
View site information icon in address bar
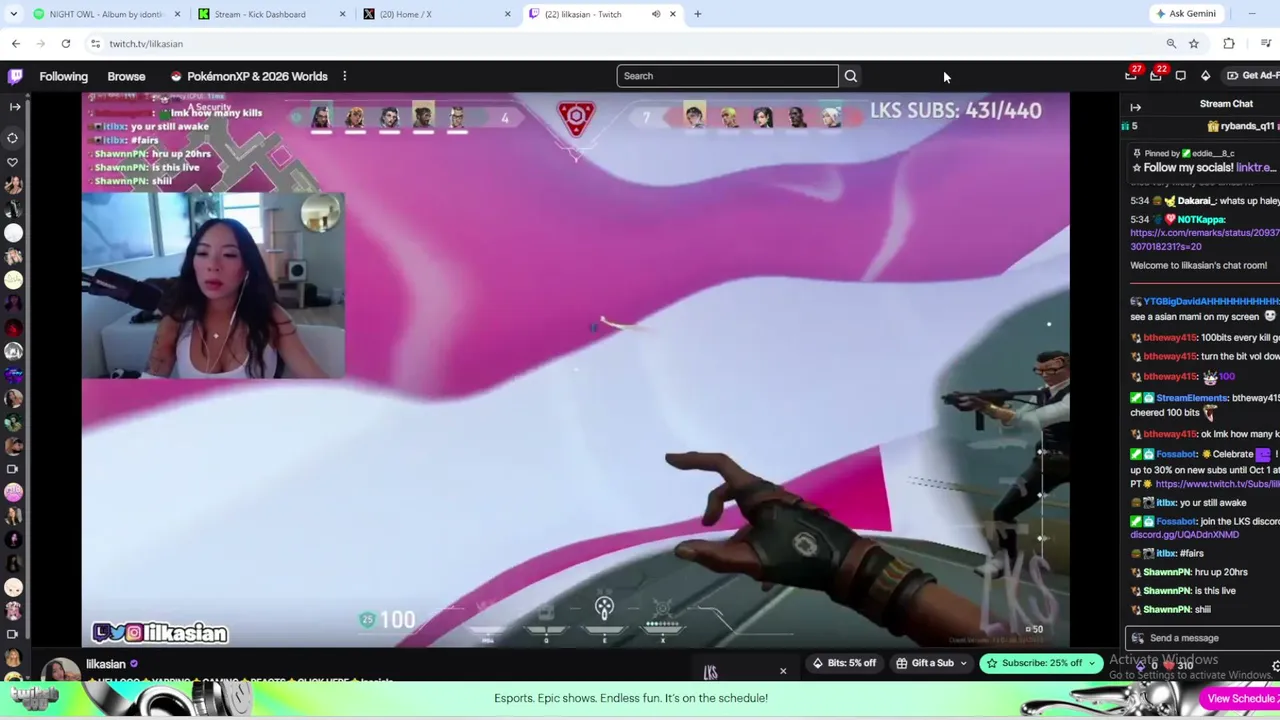[x=95, y=44]
